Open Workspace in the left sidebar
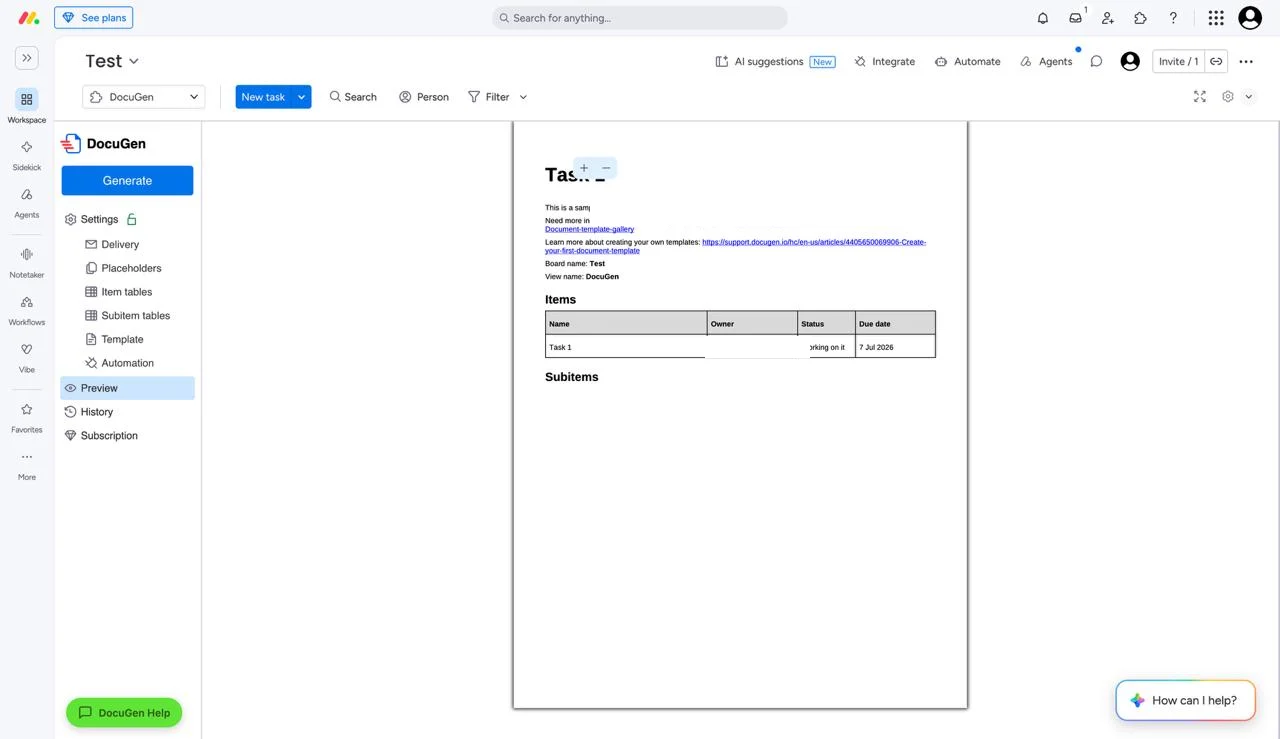1280x739 pixels. [27, 106]
